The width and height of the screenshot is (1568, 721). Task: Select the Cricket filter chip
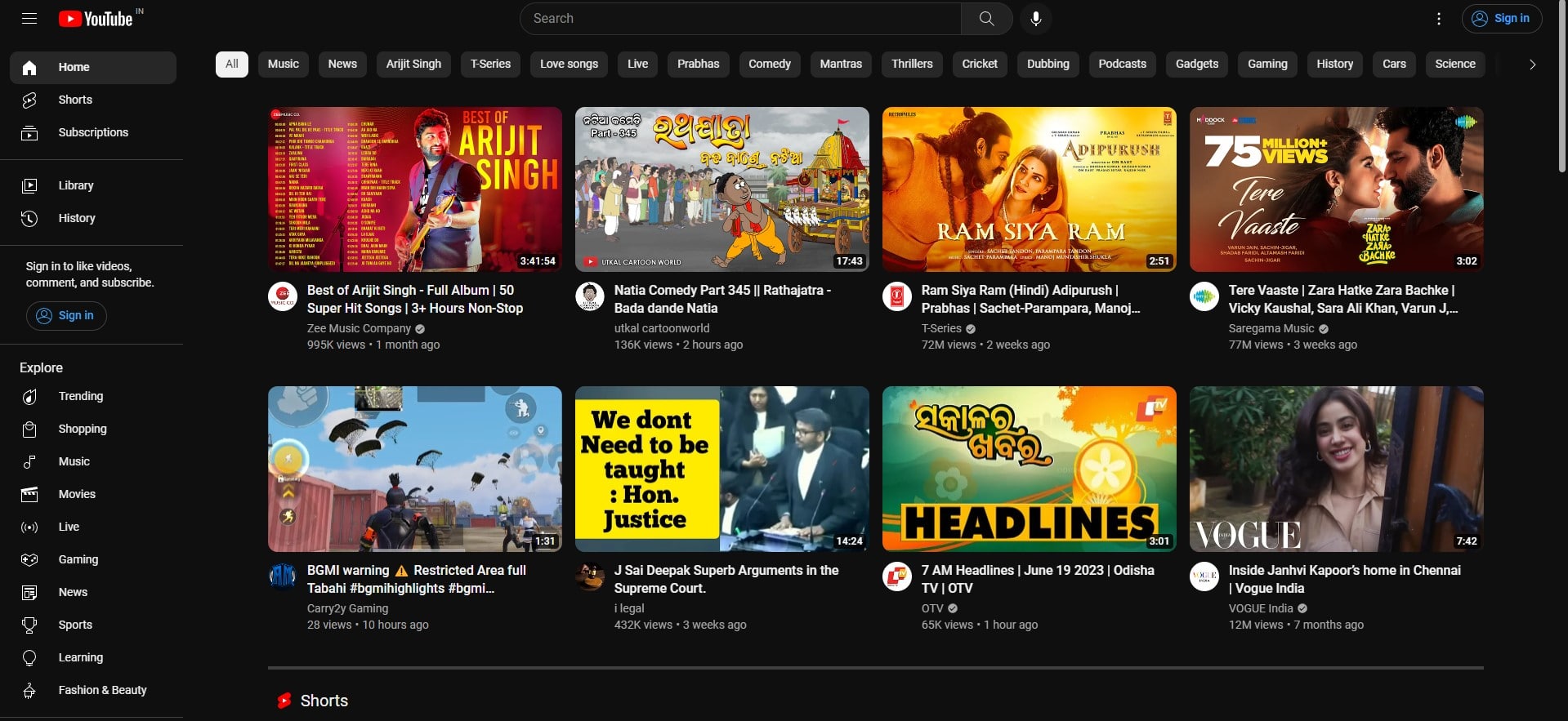click(x=980, y=64)
